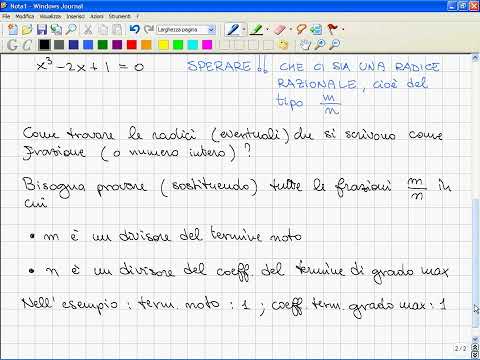
Task: Open the Larghezza pagina zoom dropdown
Action: 212,30
